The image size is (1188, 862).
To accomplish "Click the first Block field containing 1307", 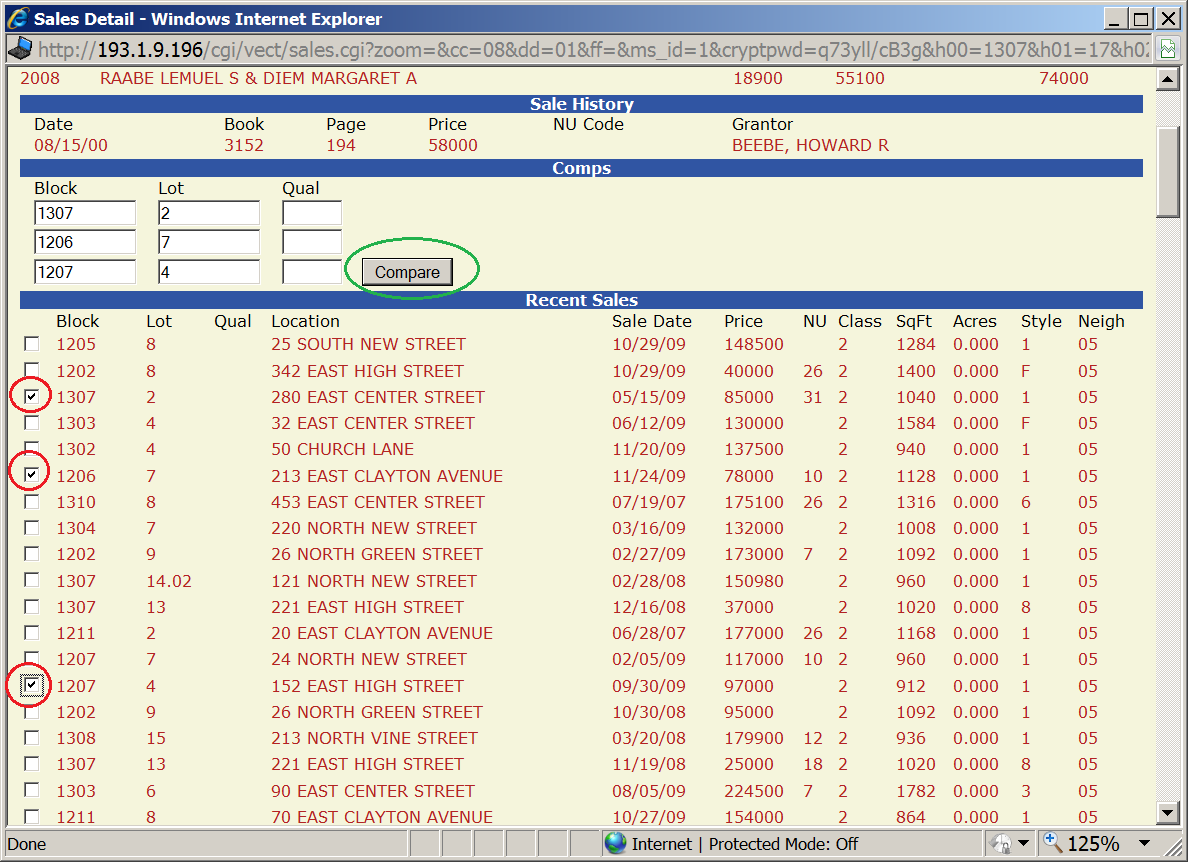I will [85, 213].
